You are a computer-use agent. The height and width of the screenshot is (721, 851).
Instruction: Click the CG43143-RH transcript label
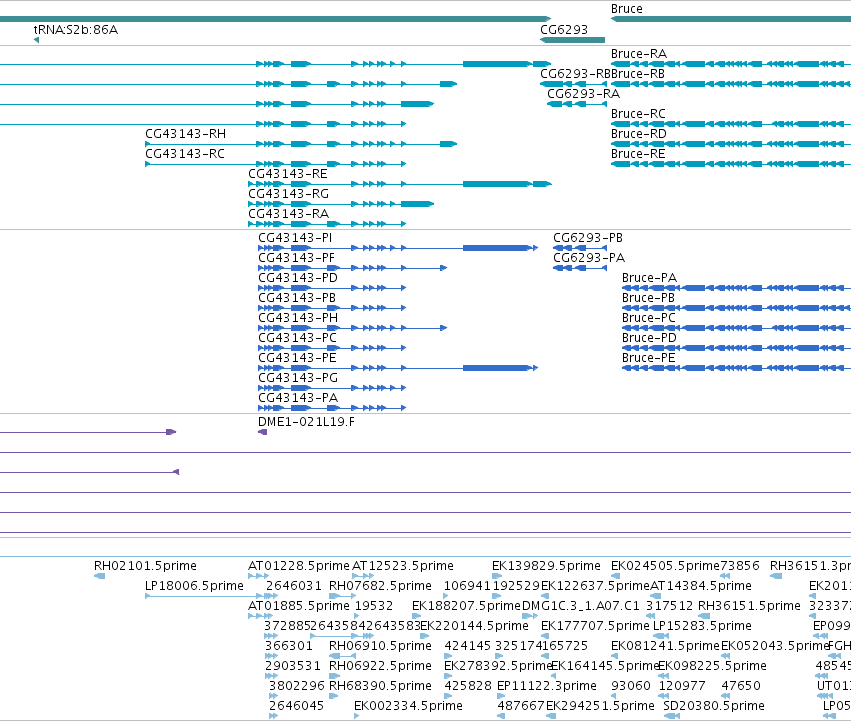coord(186,134)
